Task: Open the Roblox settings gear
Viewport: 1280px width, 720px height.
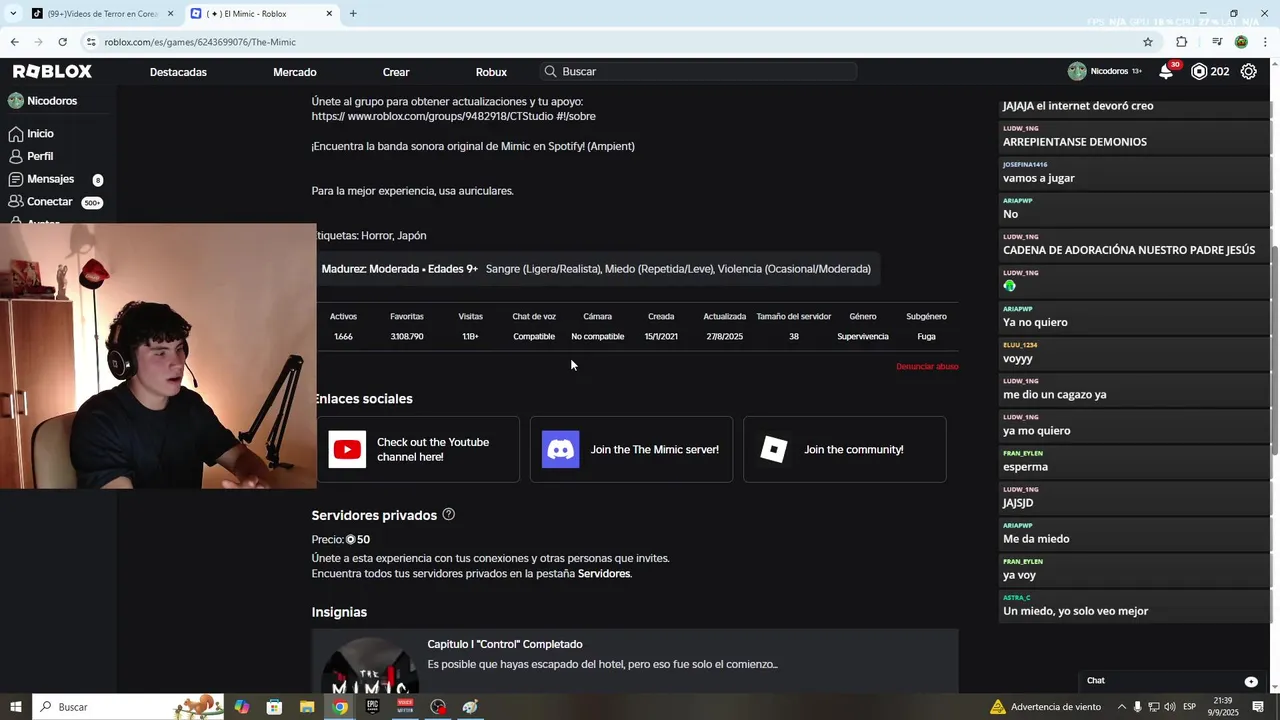Action: (x=1249, y=72)
